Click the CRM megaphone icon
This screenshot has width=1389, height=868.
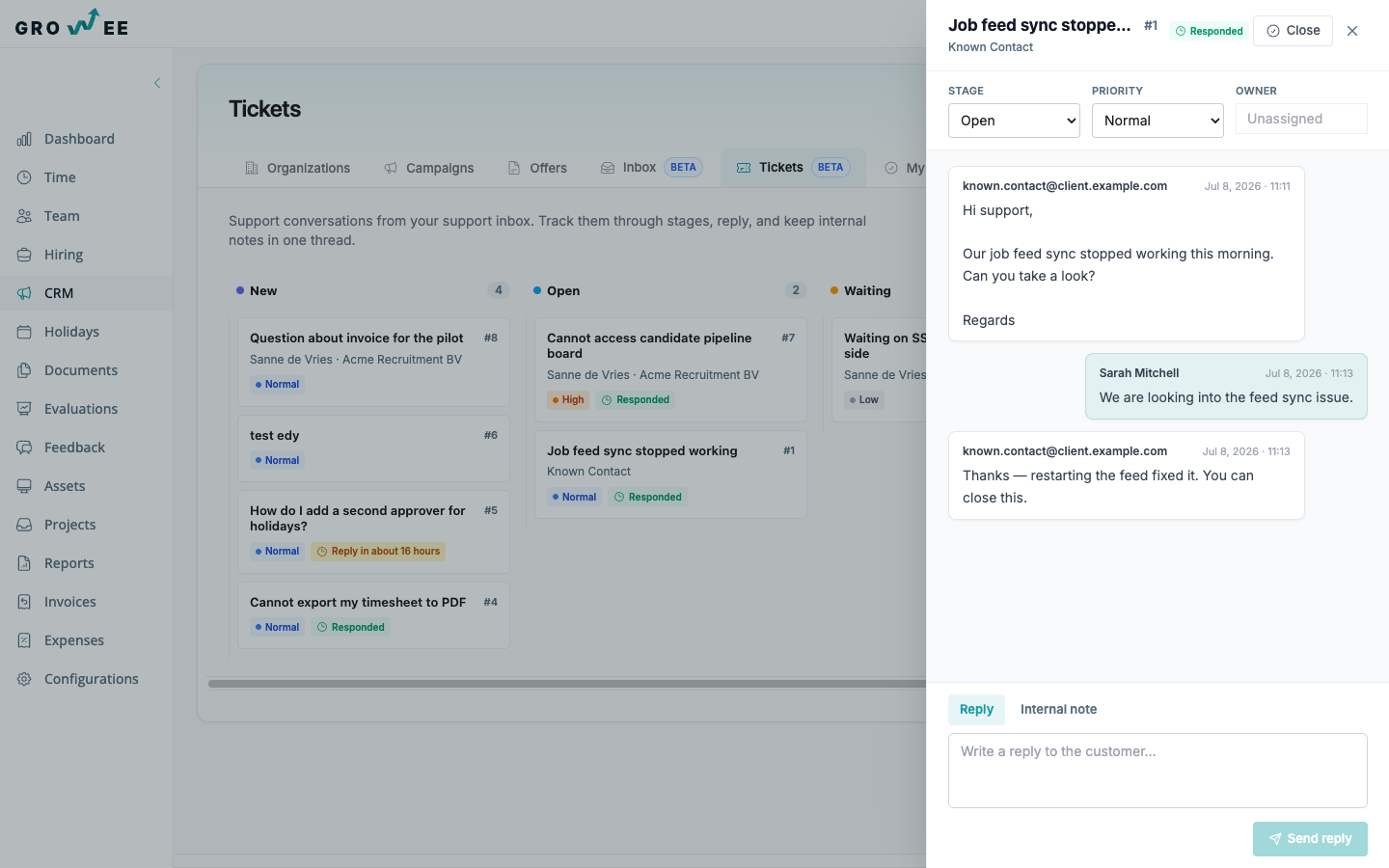[24, 293]
